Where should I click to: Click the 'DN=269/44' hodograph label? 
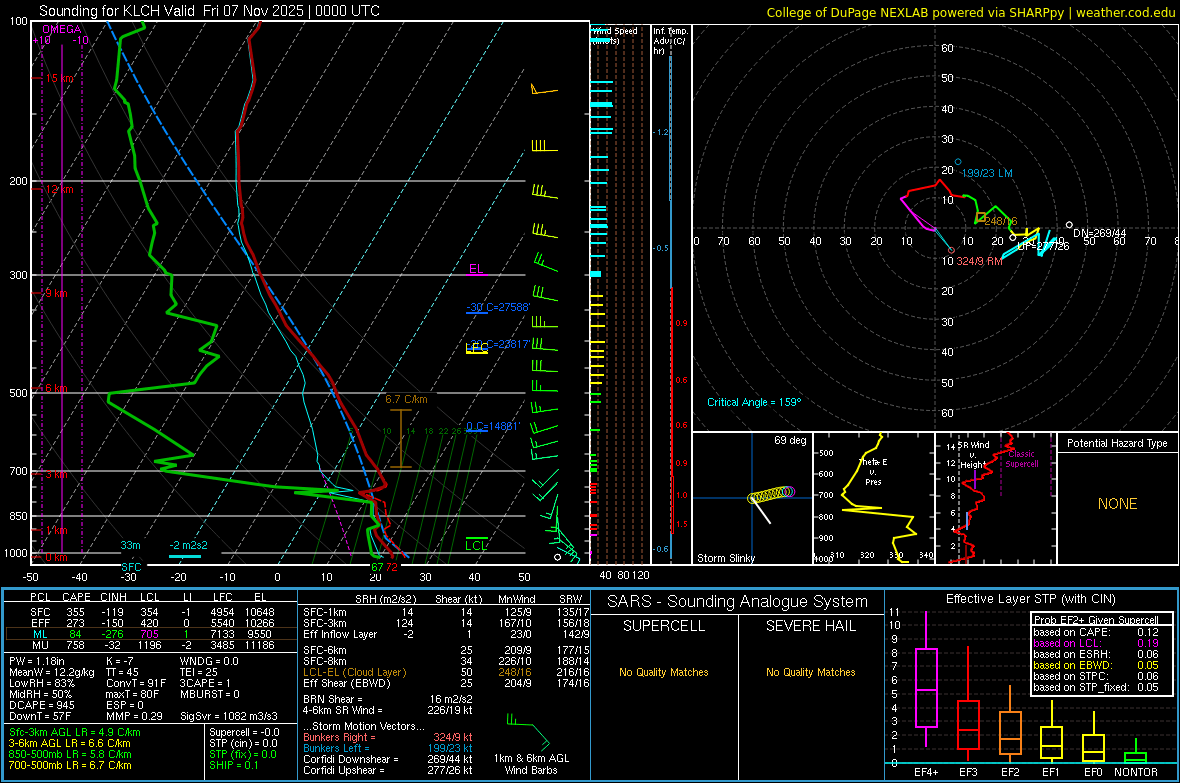(x=1099, y=233)
